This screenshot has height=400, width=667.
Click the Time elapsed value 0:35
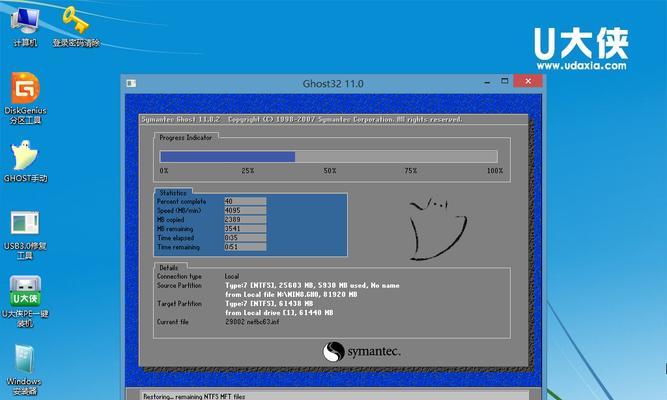point(245,238)
